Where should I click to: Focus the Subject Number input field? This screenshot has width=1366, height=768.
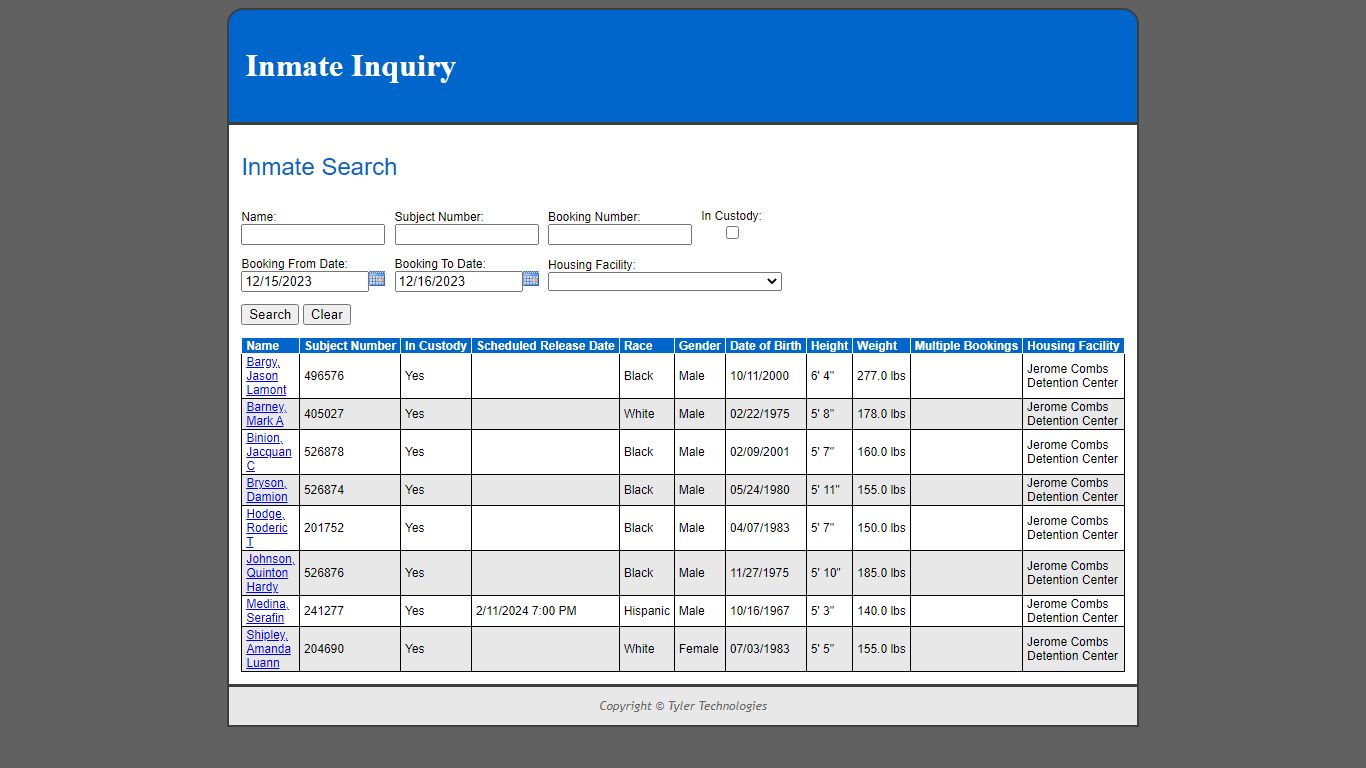point(467,235)
